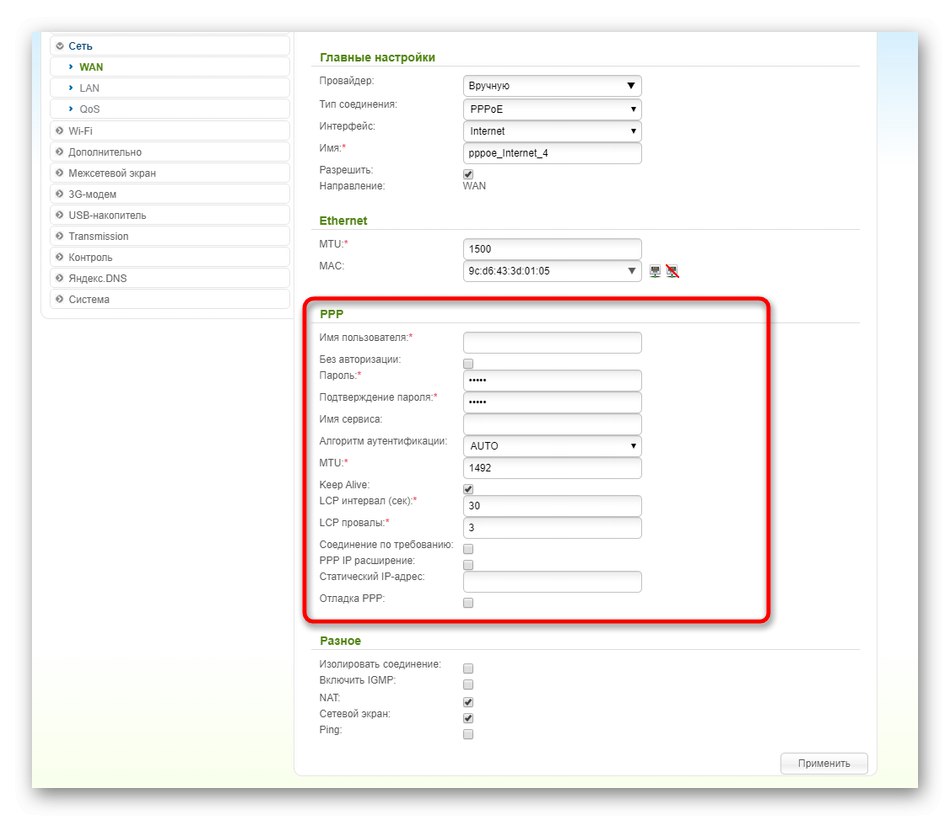Enable Включить IGMP checkbox
This screenshot has height=820, width=950.
[x=468, y=685]
